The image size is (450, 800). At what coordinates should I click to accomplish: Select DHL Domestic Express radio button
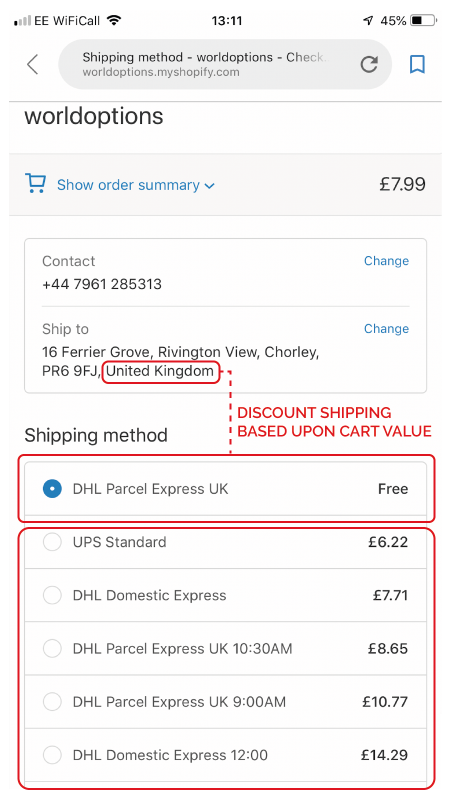click(52, 595)
